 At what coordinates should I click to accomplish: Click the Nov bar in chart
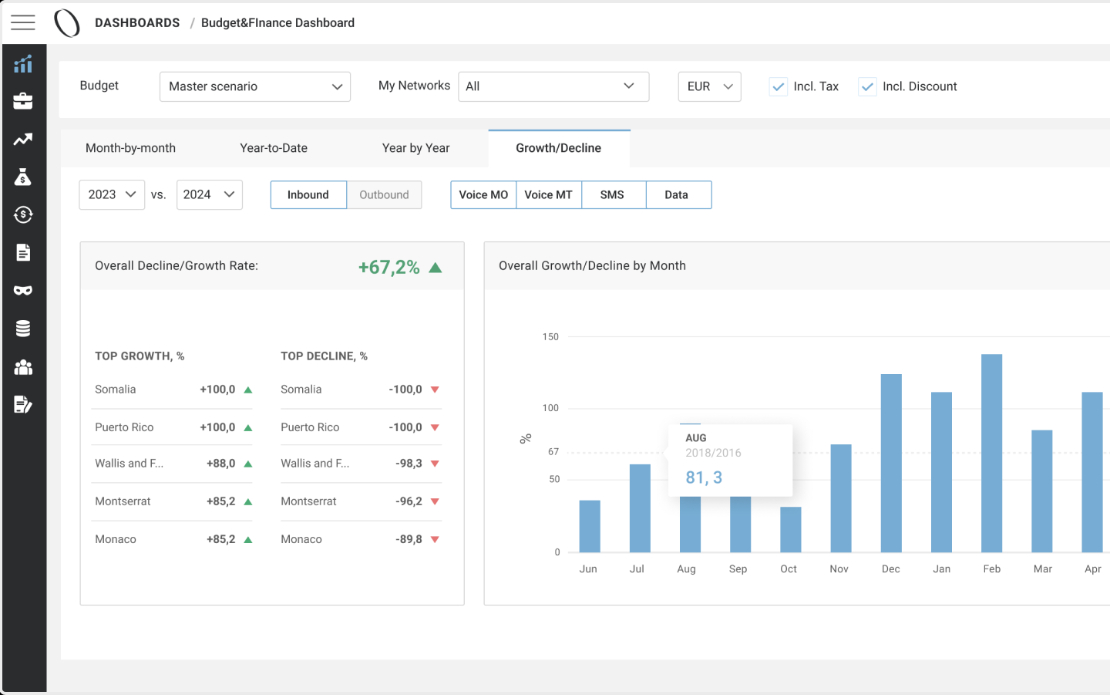[x=841, y=498]
